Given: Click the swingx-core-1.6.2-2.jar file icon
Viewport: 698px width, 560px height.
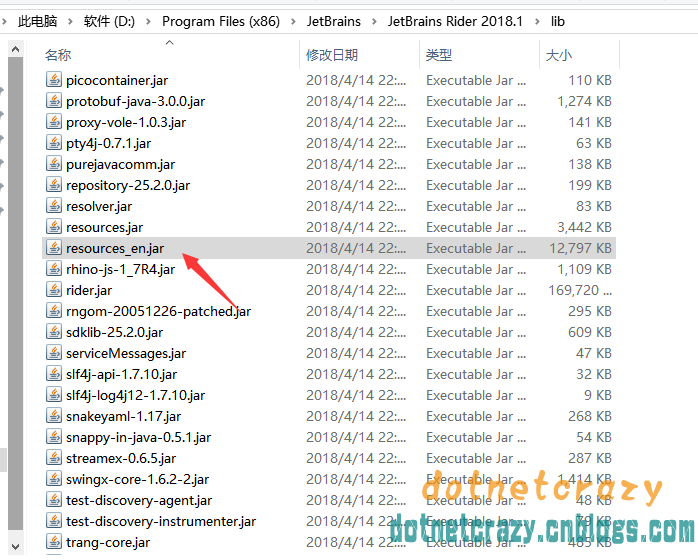Looking at the screenshot, I should pyautogui.click(x=54, y=479).
